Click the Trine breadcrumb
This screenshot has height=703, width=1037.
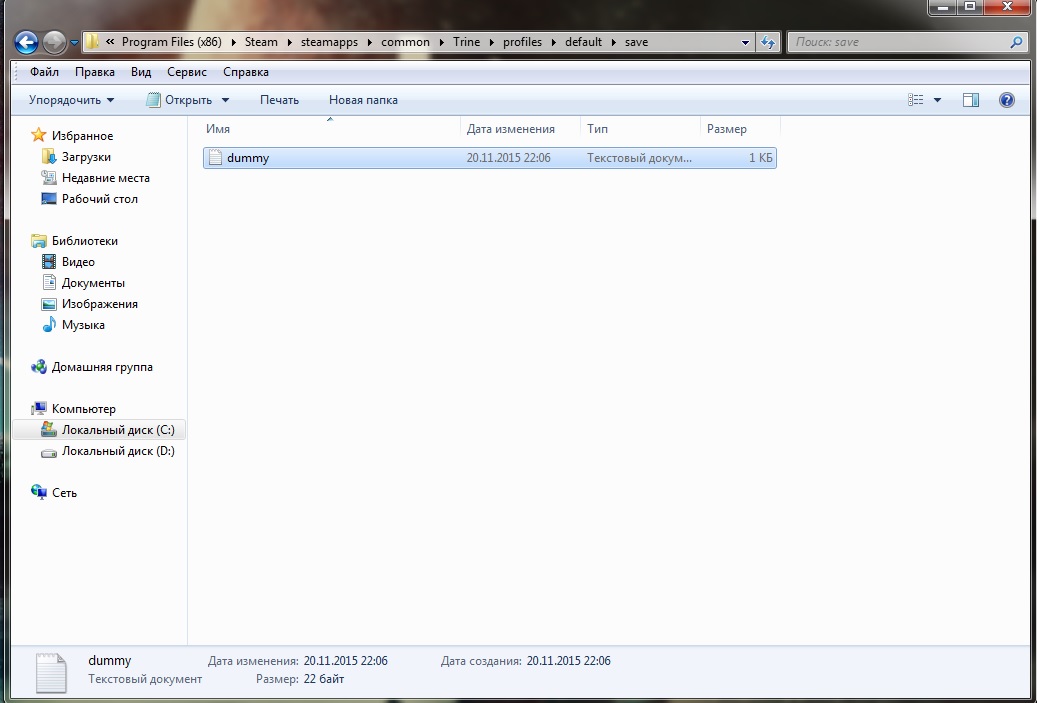[466, 42]
